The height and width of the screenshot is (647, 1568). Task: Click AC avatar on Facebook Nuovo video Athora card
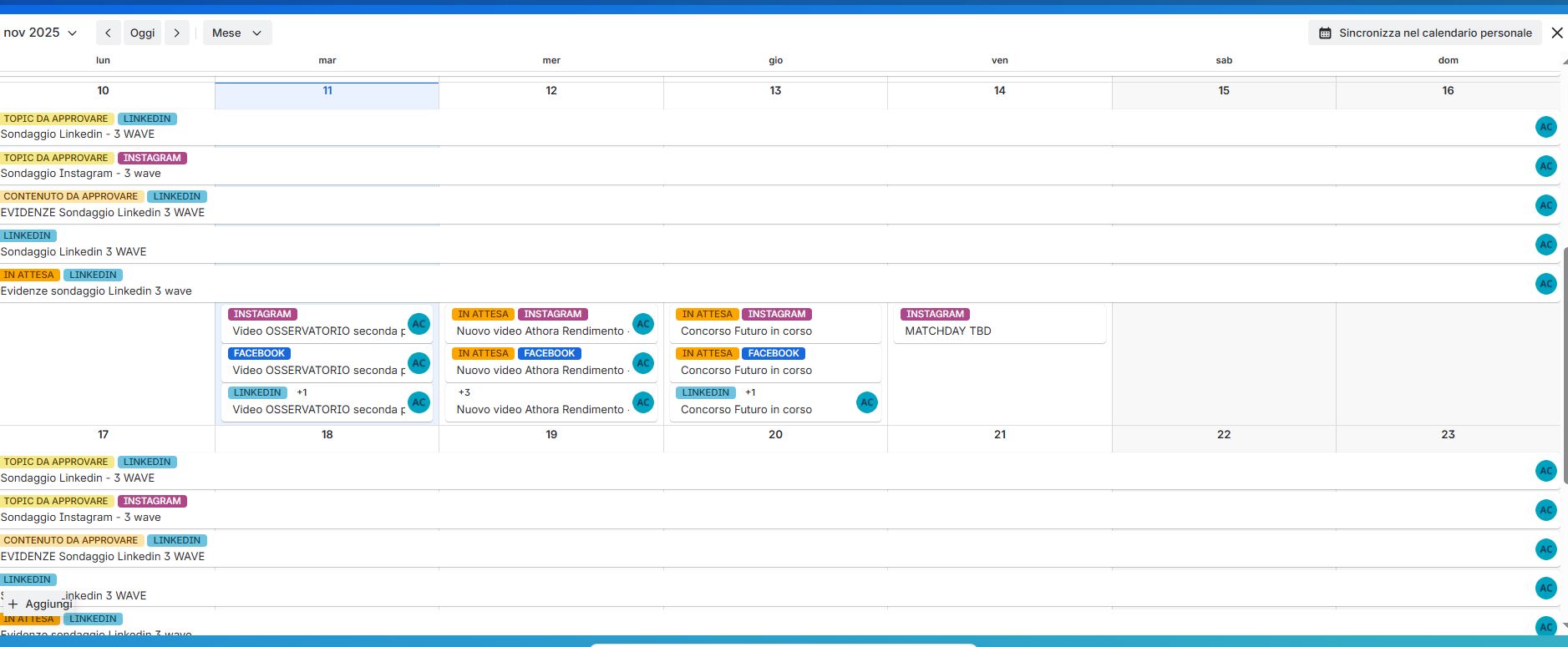pyautogui.click(x=643, y=363)
